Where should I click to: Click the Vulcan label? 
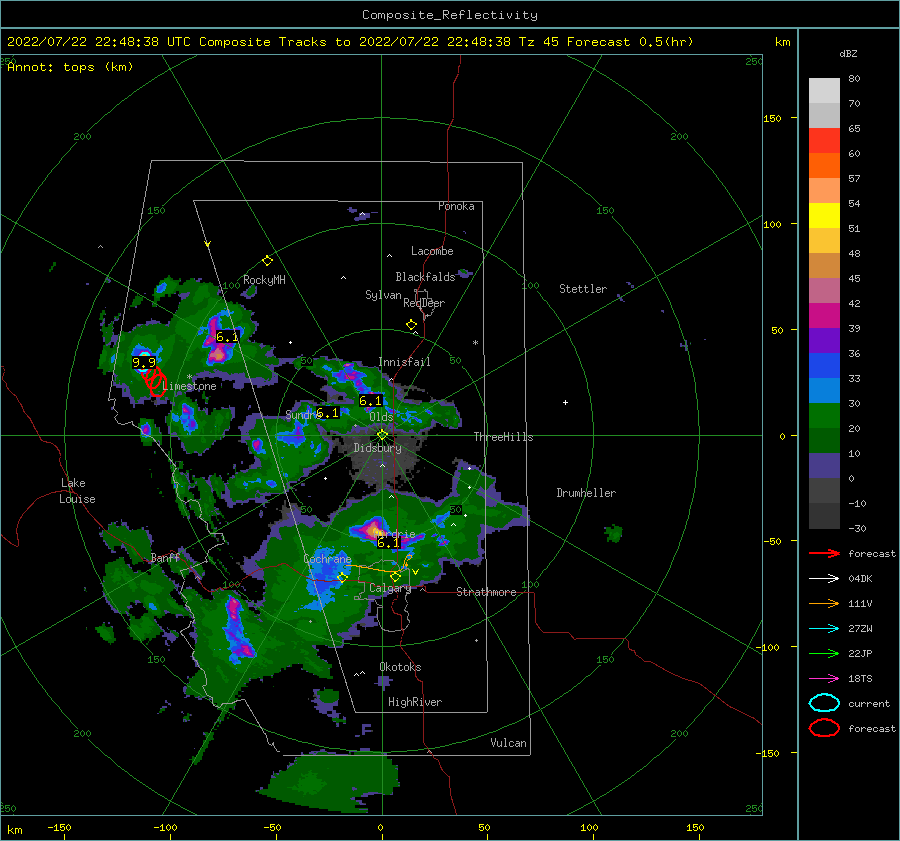[x=509, y=743]
